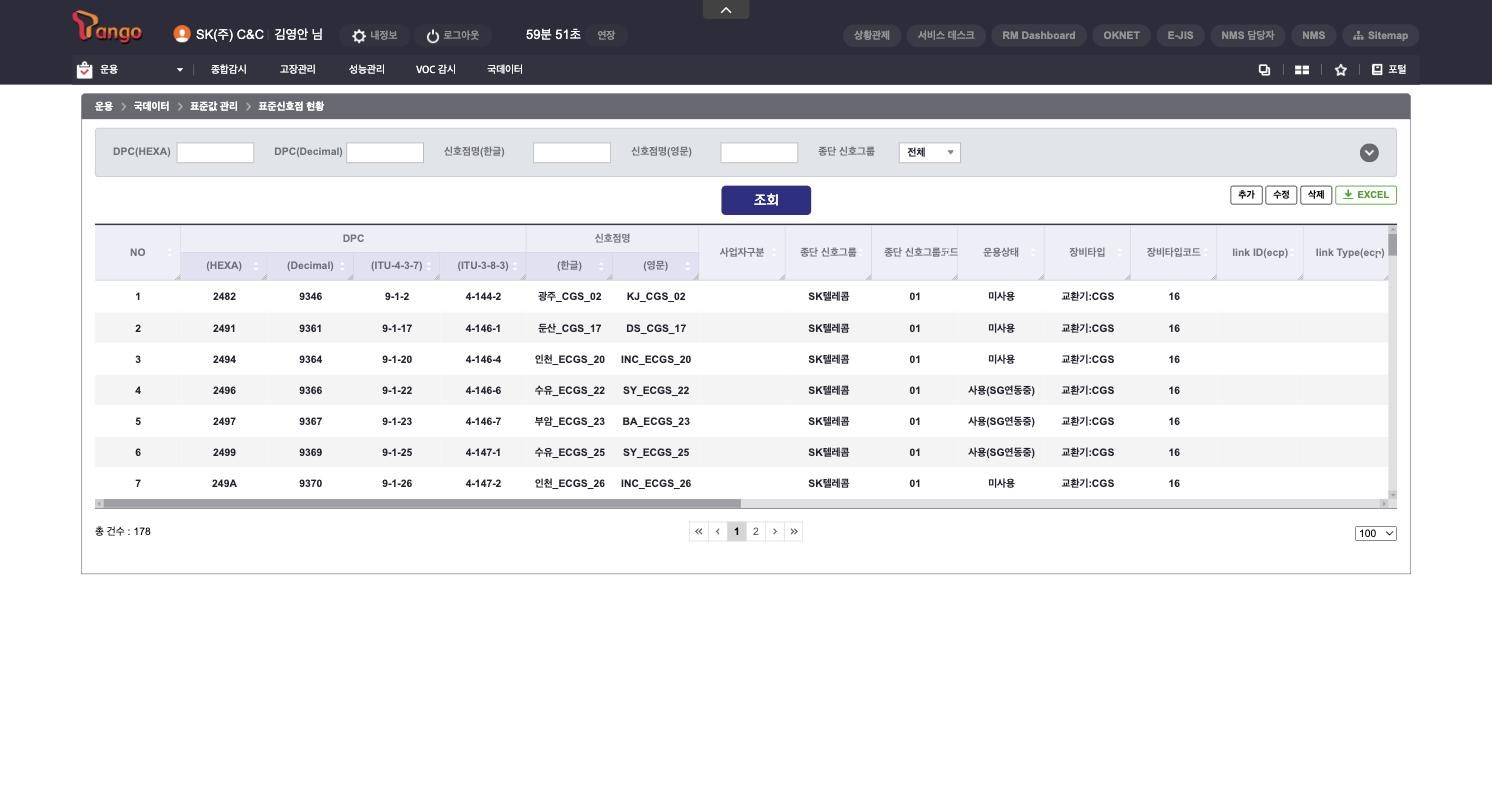Viewport: 1492px width, 812px height.
Task: Download data with the EXCEL button
Action: (1366, 195)
